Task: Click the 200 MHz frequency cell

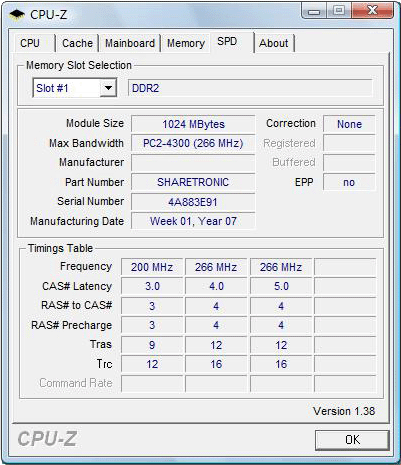Action: tap(152, 267)
